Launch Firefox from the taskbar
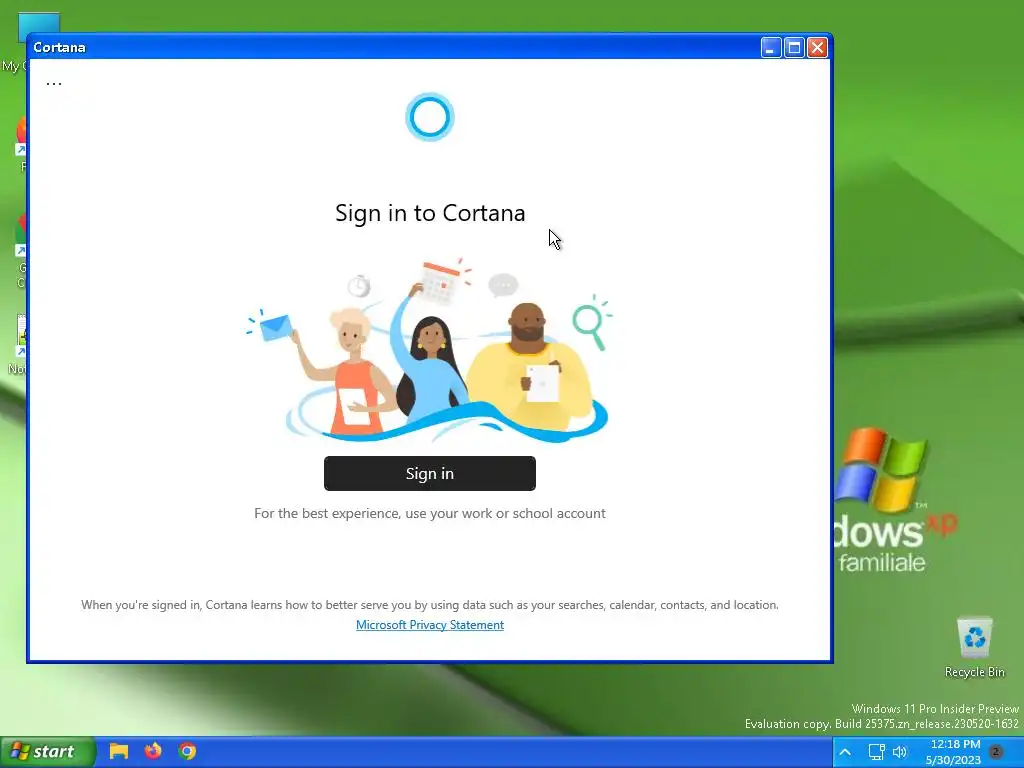Image resolution: width=1024 pixels, height=768 pixels. 153,751
